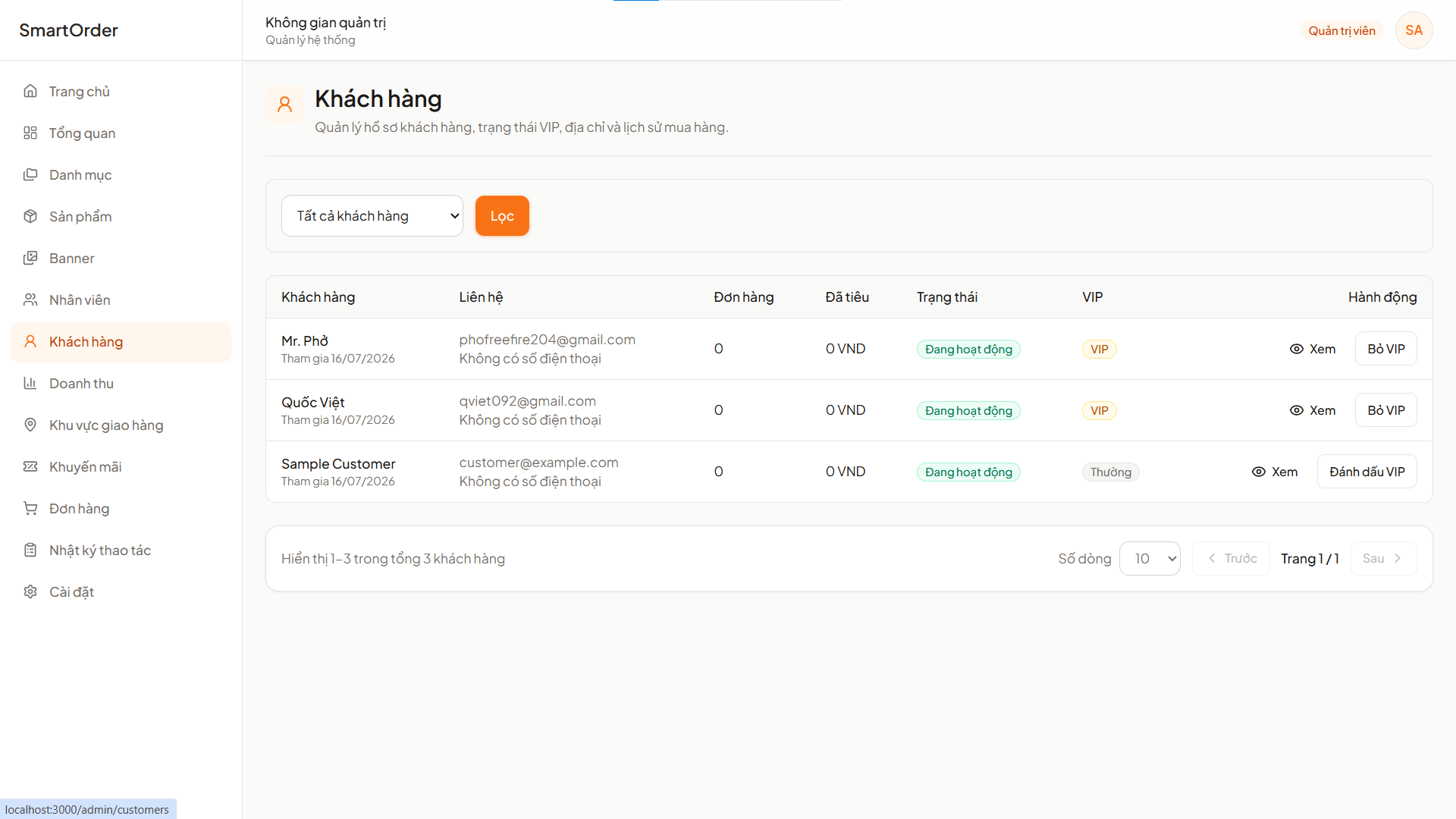1456x819 pixels.
Task: Click email customer@example.com
Action: point(538,463)
